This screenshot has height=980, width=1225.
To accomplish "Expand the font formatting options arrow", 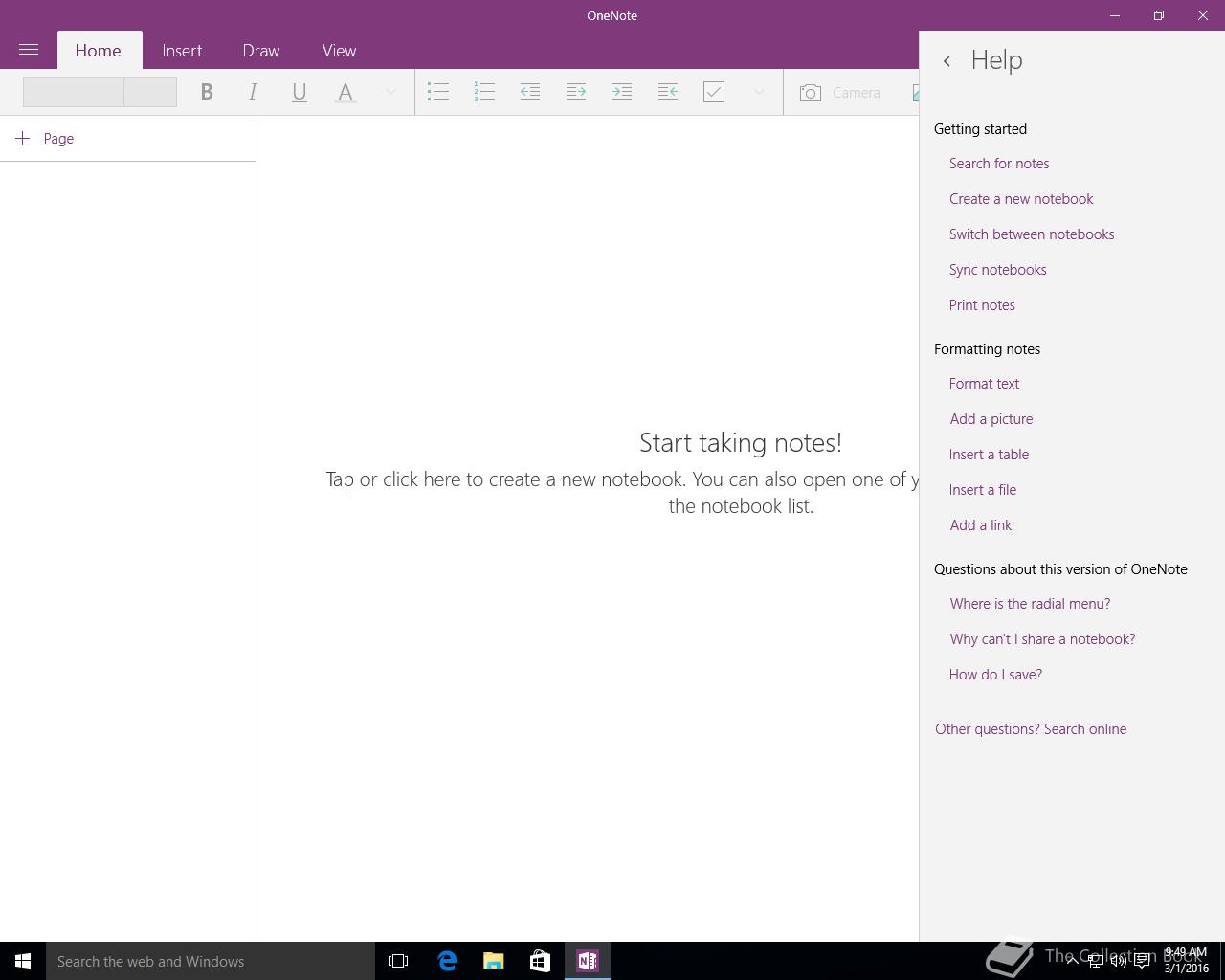I will click(x=390, y=92).
